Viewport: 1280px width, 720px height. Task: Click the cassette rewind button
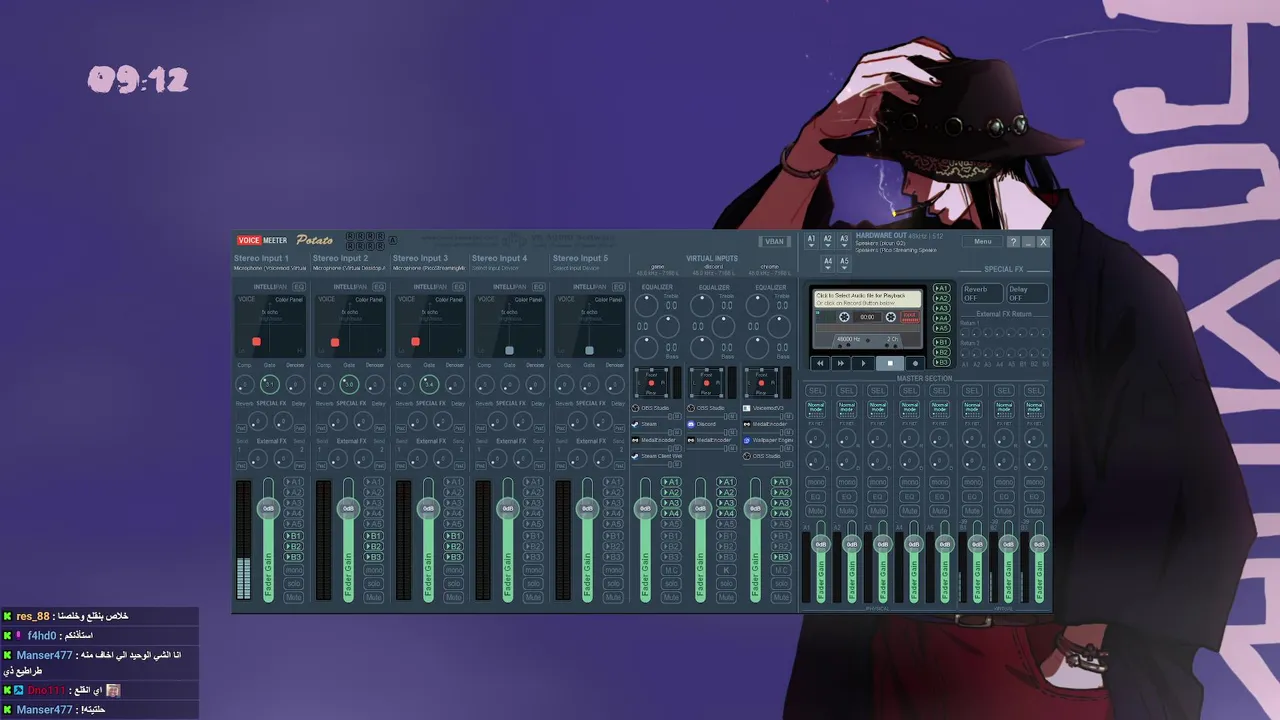point(821,363)
